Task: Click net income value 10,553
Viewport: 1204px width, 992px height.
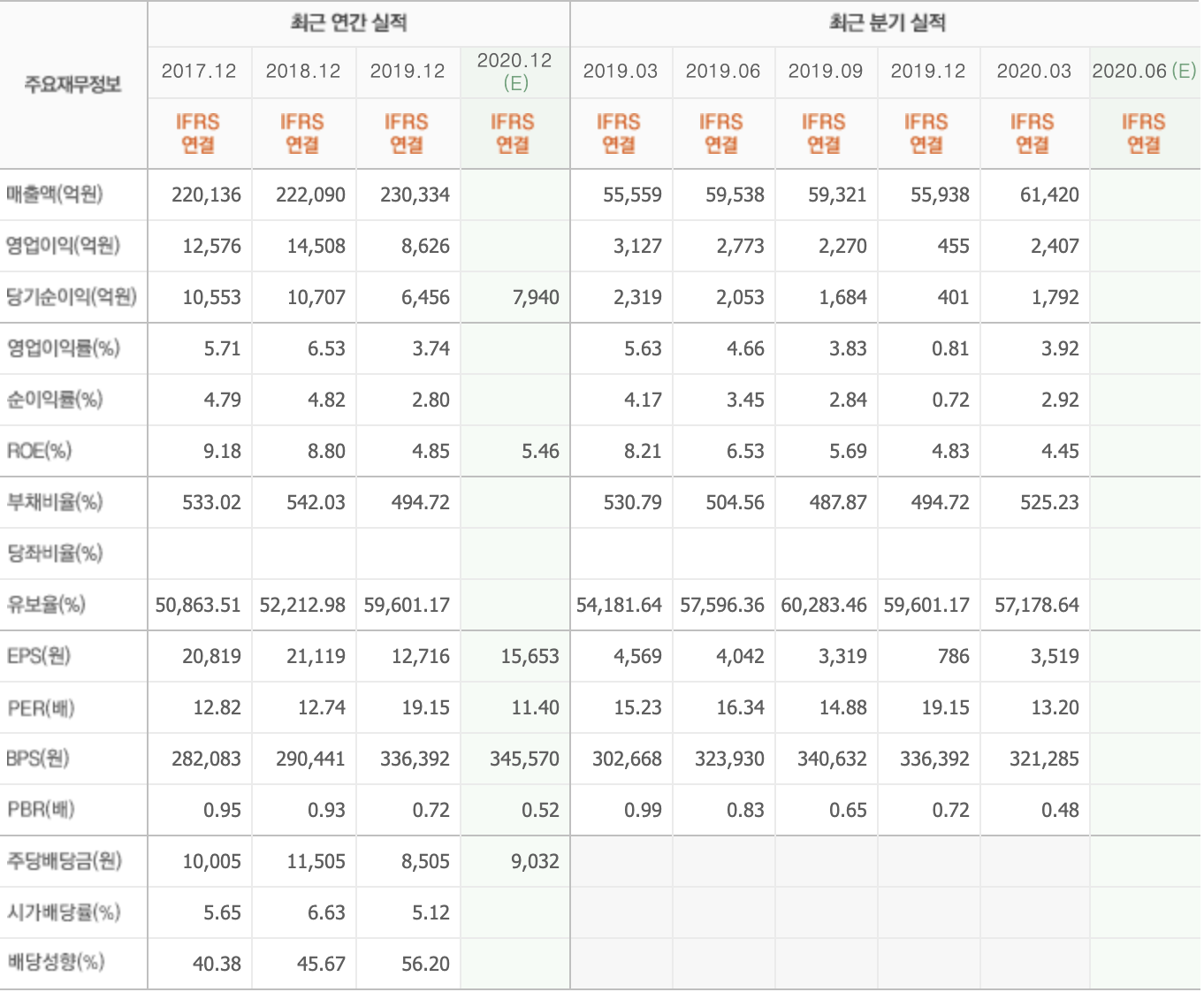Action: point(211,298)
